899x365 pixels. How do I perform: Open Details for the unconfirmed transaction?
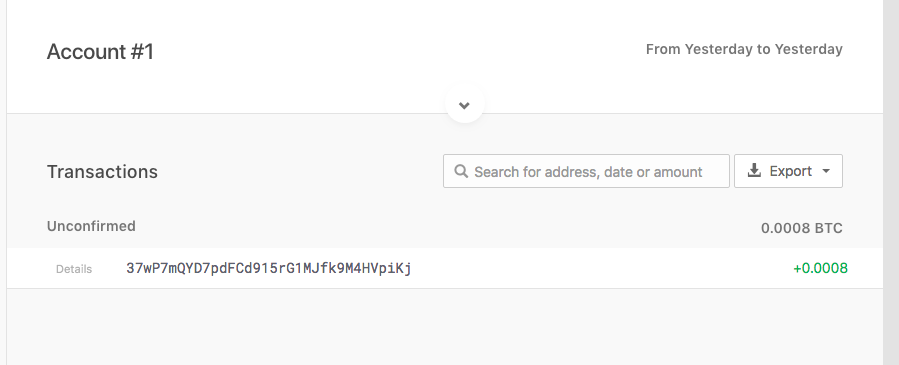pyautogui.click(x=73, y=269)
